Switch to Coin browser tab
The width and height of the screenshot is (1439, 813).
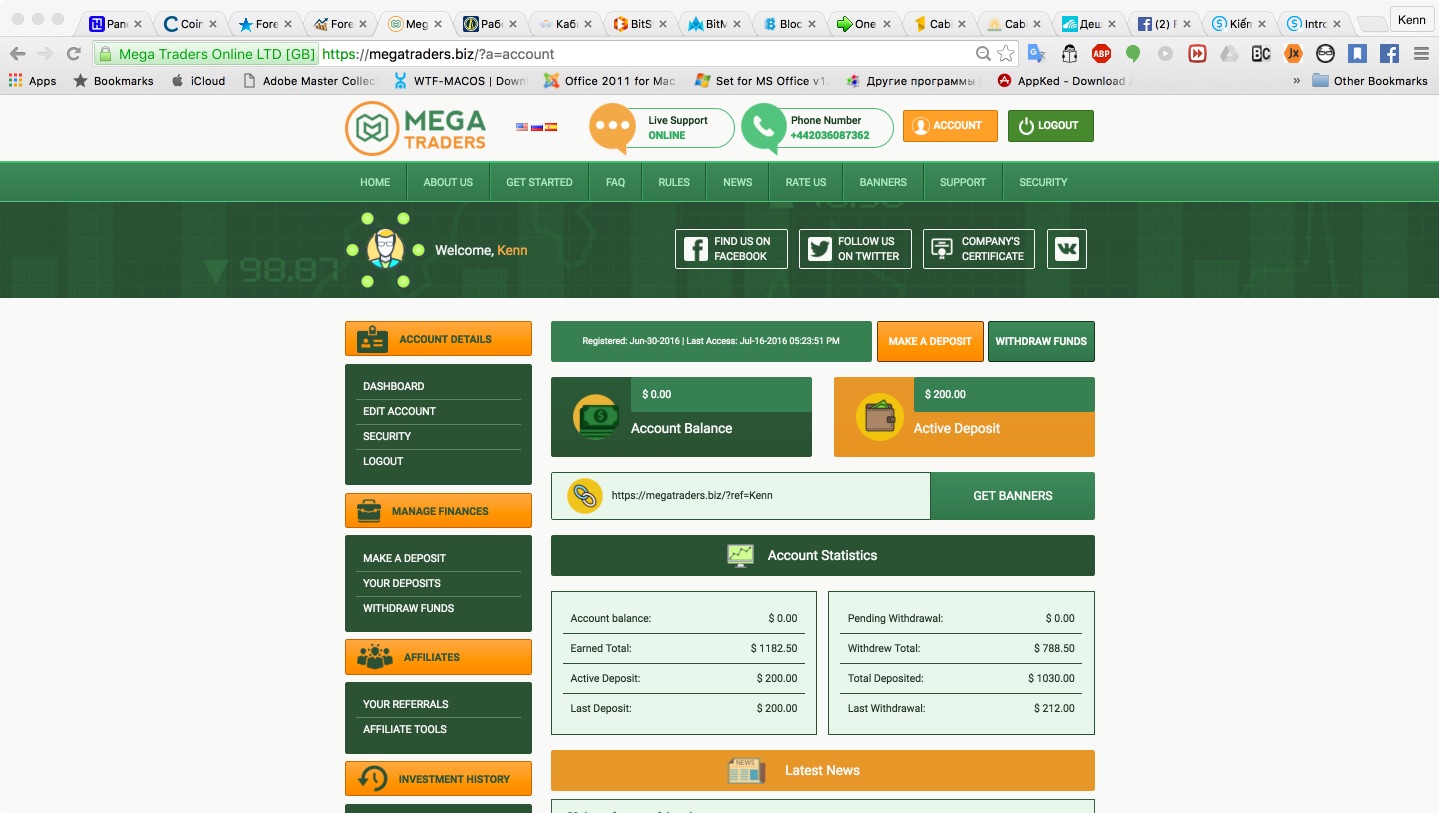tap(191, 24)
